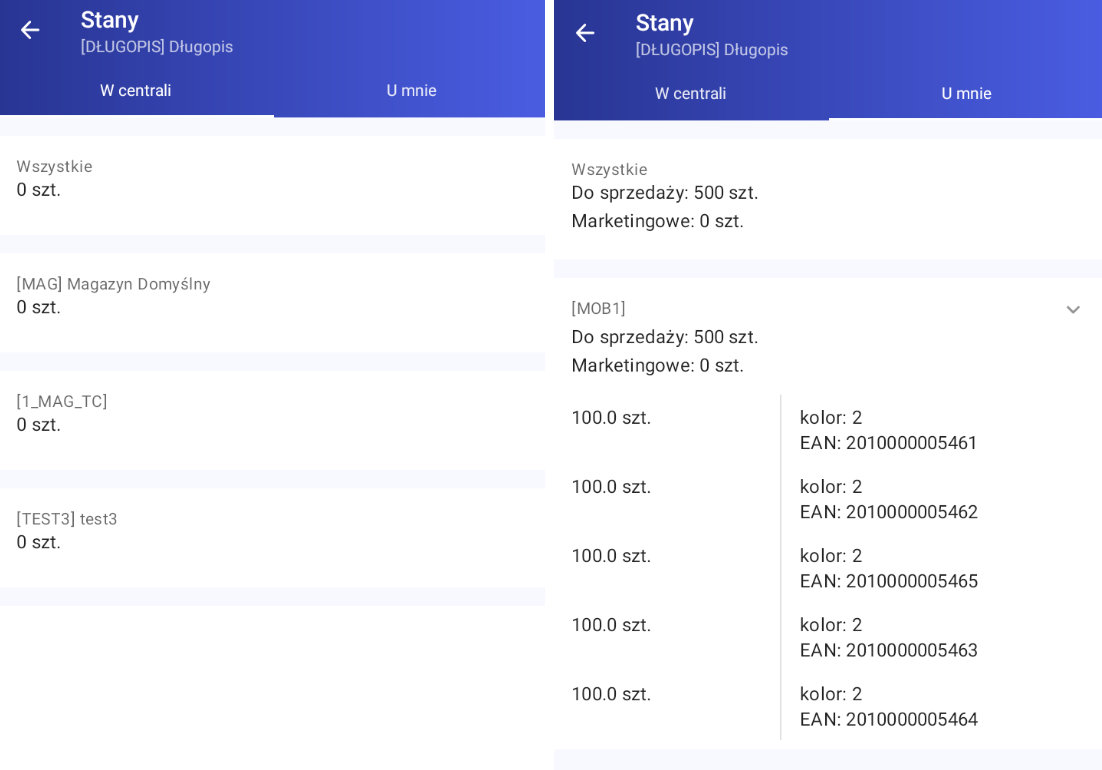Screen dimensions: 1102x770
Task: Click '[DŁUGOPIS] Długopis' subtitle on left screen
Action: (157, 47)
